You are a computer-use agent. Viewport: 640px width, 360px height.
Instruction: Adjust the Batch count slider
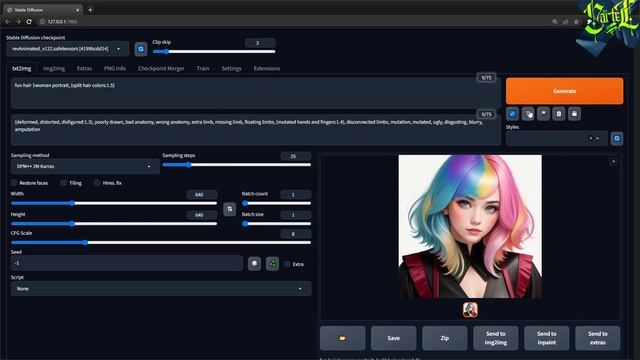pos(276,203)
